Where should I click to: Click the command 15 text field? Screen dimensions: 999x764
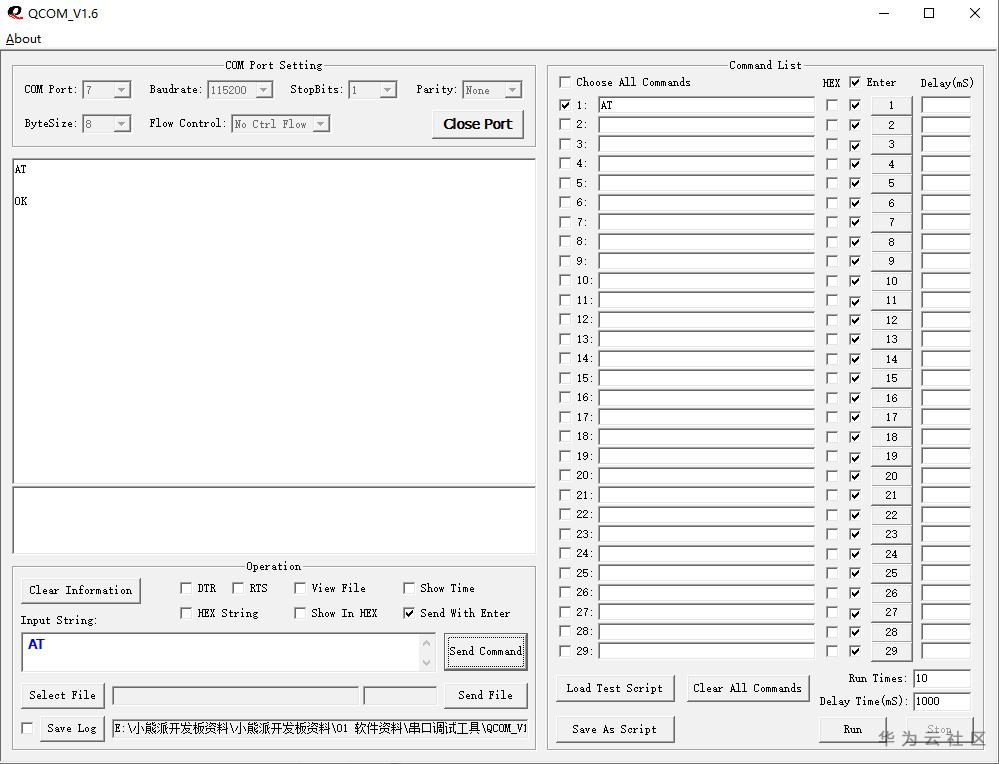click(706, 378)
